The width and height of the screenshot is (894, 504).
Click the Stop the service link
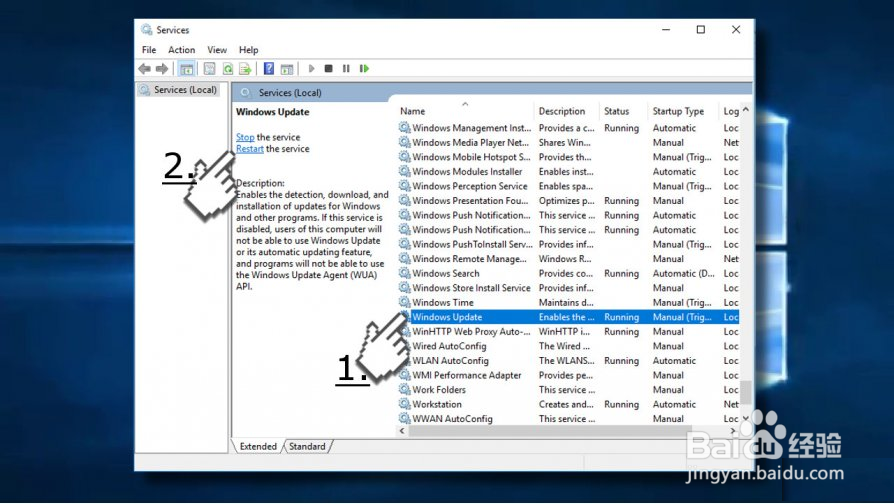245,137
